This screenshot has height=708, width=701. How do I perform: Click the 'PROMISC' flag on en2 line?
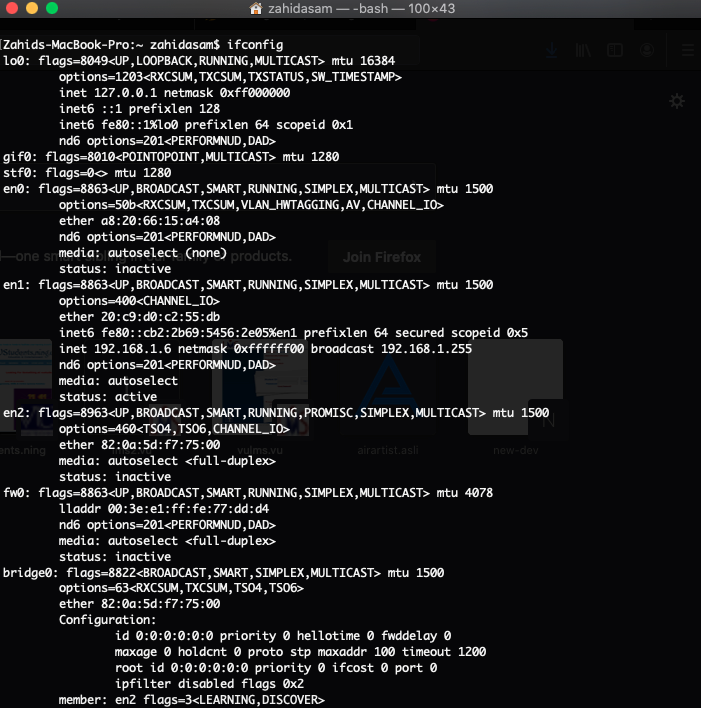coord(328,413)
